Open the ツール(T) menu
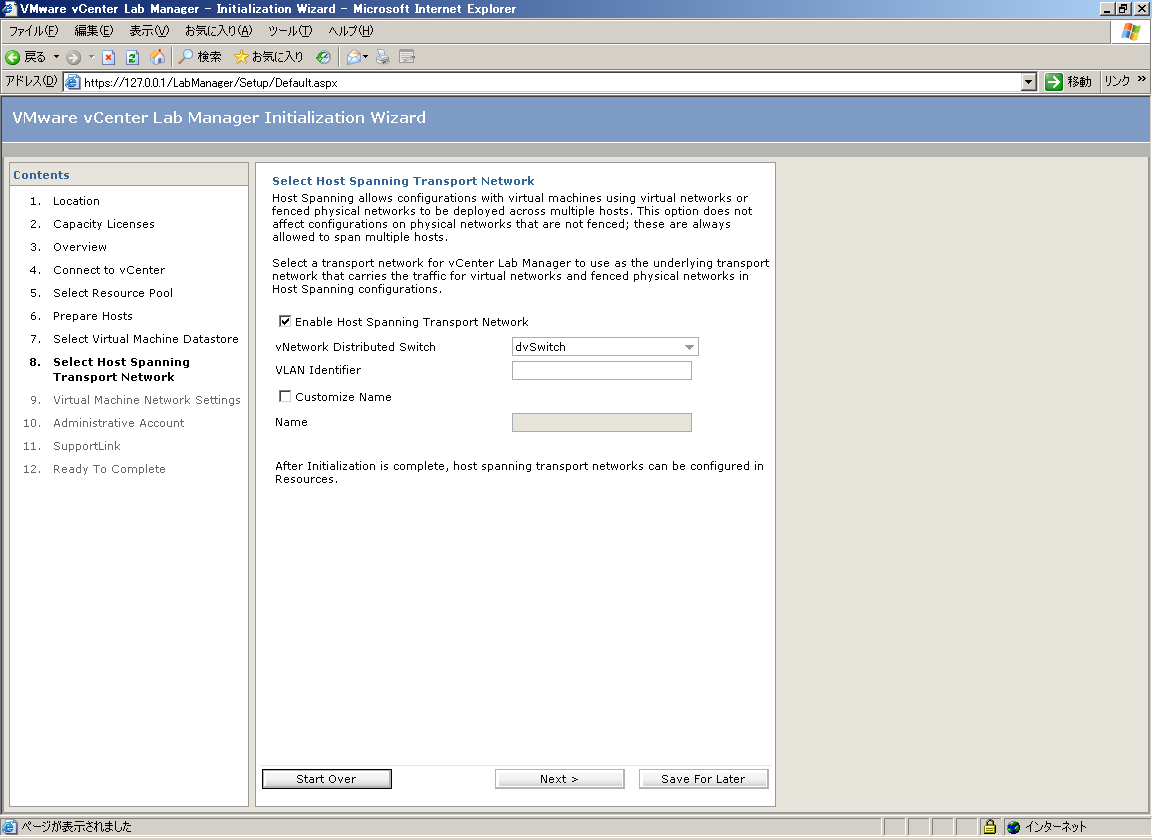 (289, 31)
